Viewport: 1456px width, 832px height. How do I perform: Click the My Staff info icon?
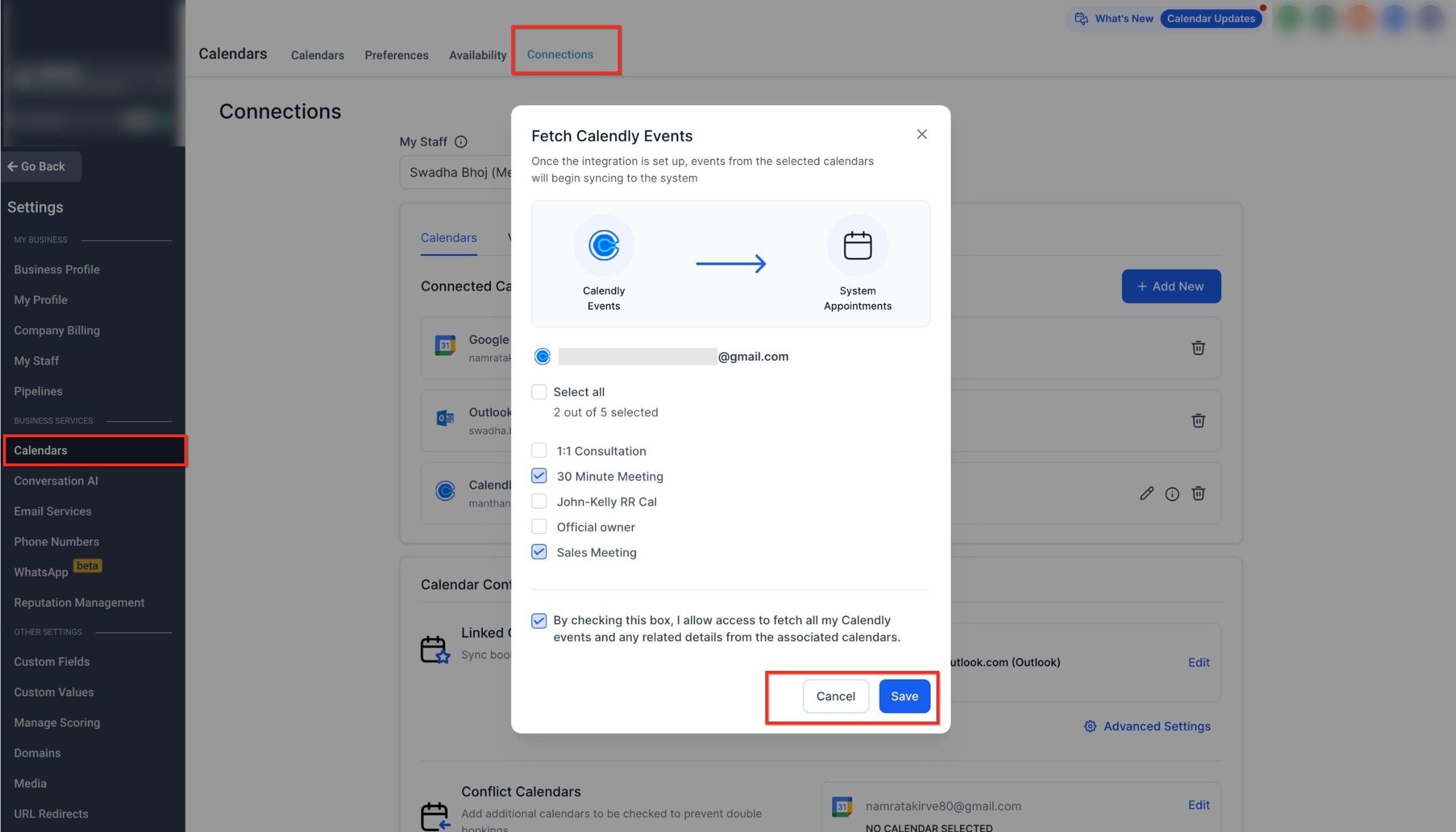coord(460,142)
